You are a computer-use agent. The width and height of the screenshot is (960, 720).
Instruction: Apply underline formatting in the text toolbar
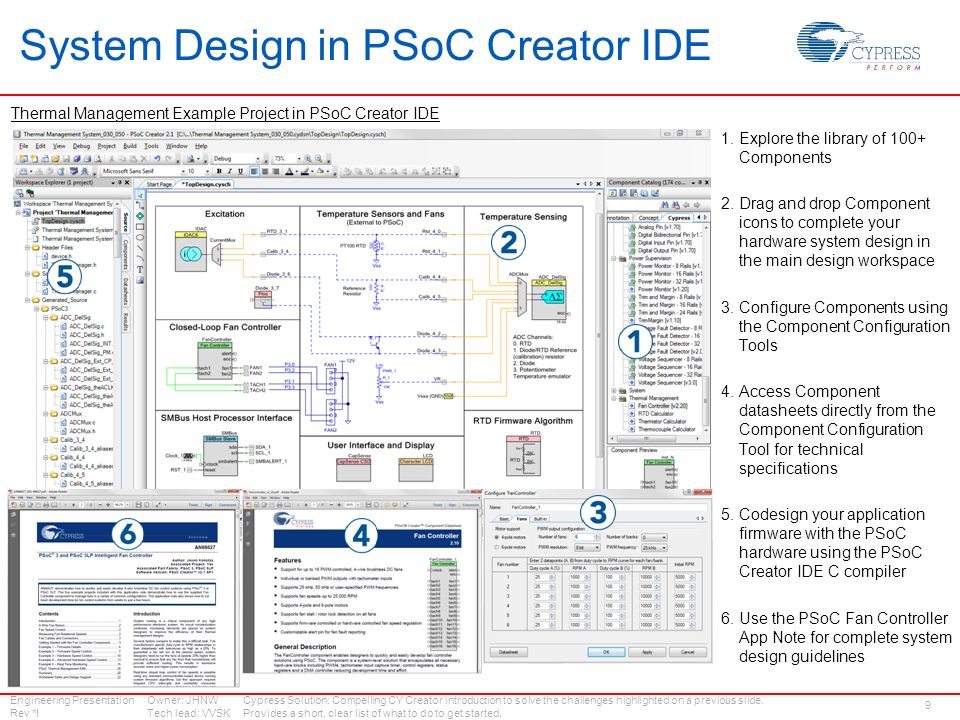(240, 171)
